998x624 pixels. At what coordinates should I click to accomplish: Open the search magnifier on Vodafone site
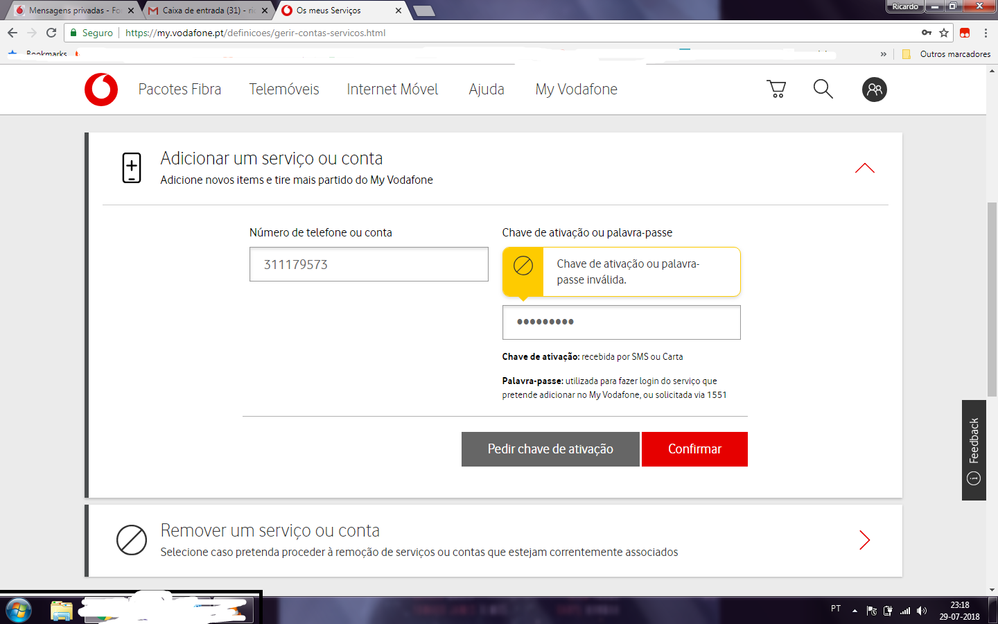click(x=823, y=89)
